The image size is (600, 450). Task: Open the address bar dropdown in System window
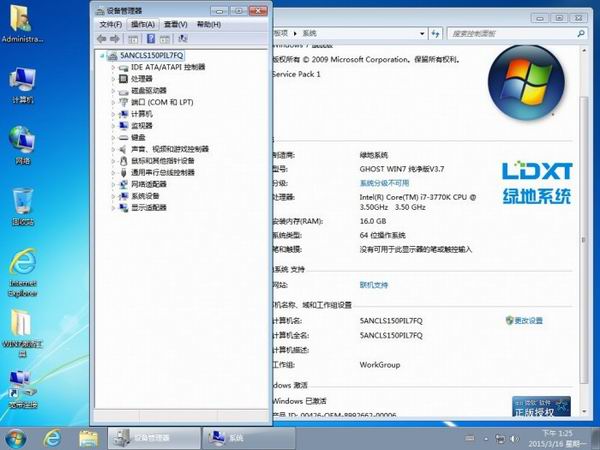422,34
